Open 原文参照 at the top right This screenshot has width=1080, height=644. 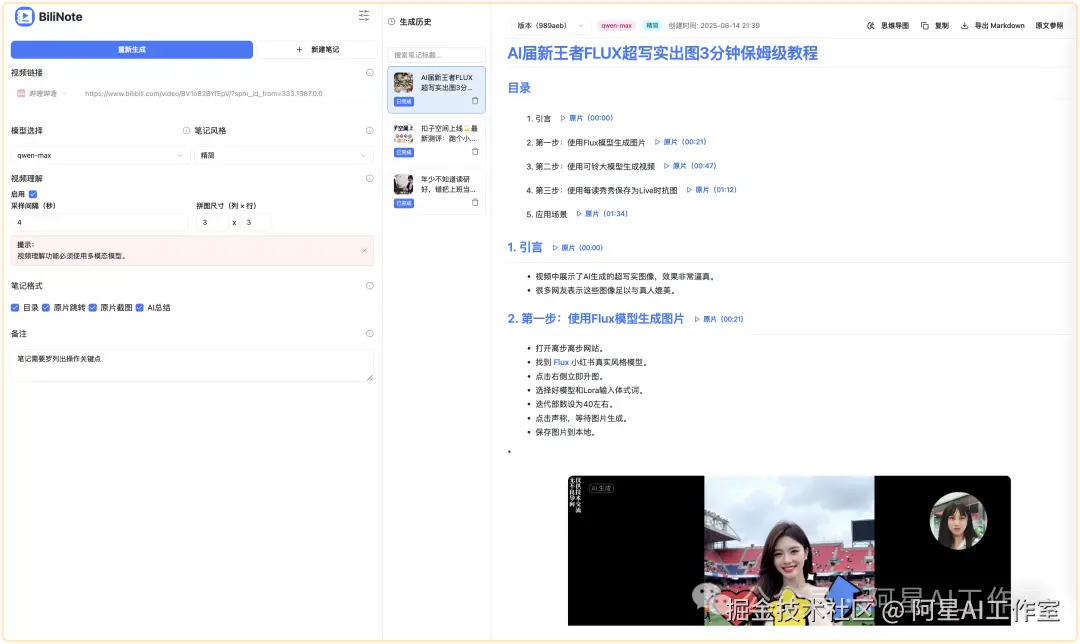1050,25
